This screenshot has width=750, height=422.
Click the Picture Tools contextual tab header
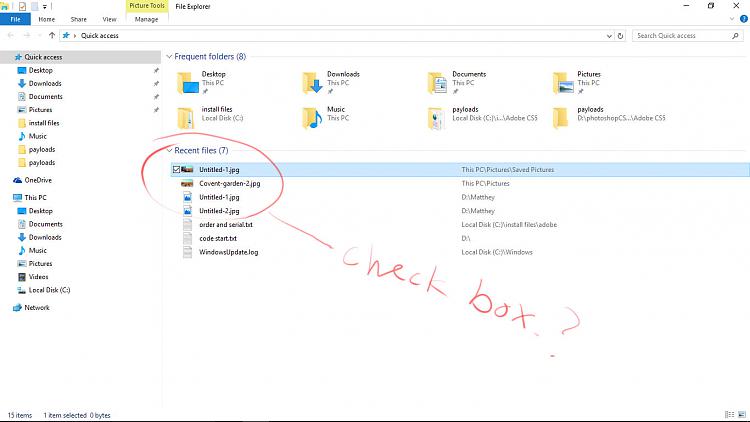click(x=147, y=6)
